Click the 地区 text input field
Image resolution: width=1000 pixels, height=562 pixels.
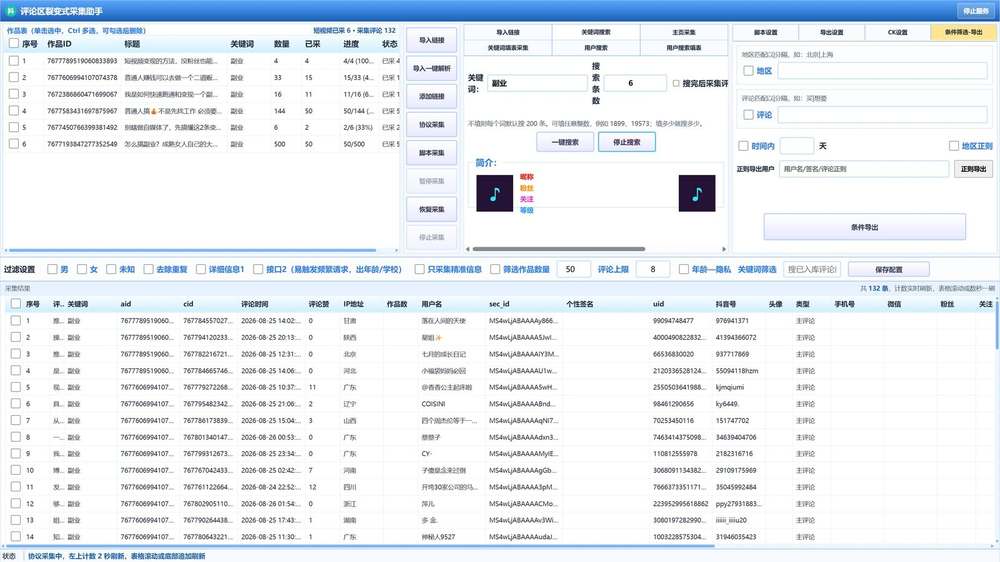pyautogui.click(x=883, y=71)
